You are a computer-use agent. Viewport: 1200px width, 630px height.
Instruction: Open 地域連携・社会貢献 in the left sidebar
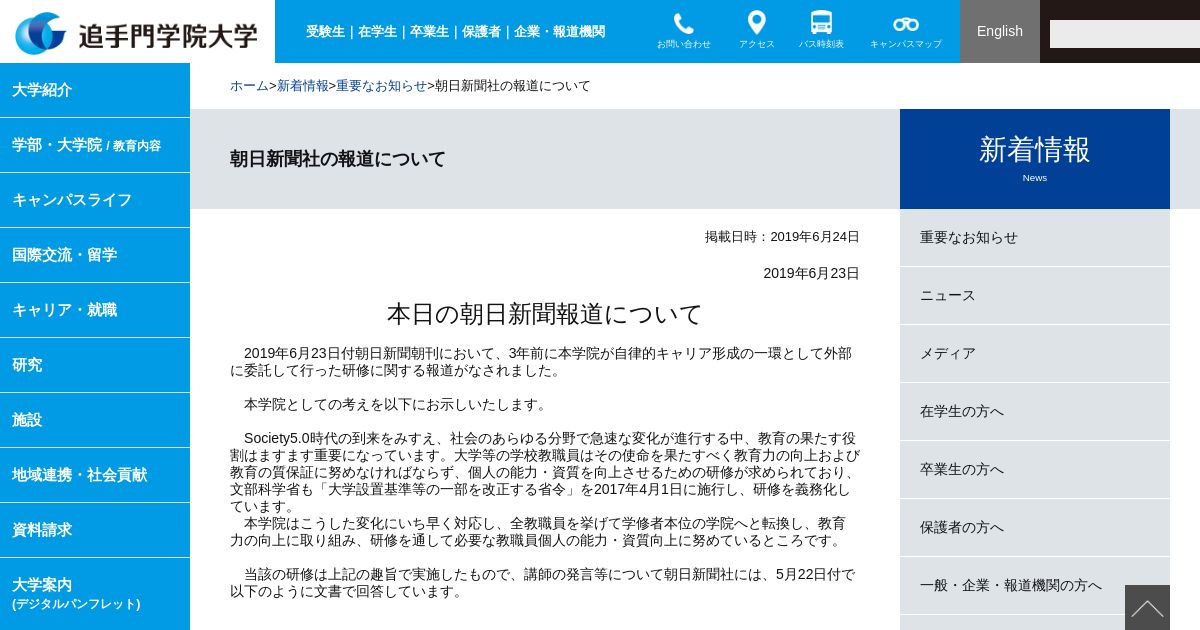[95, 475]
